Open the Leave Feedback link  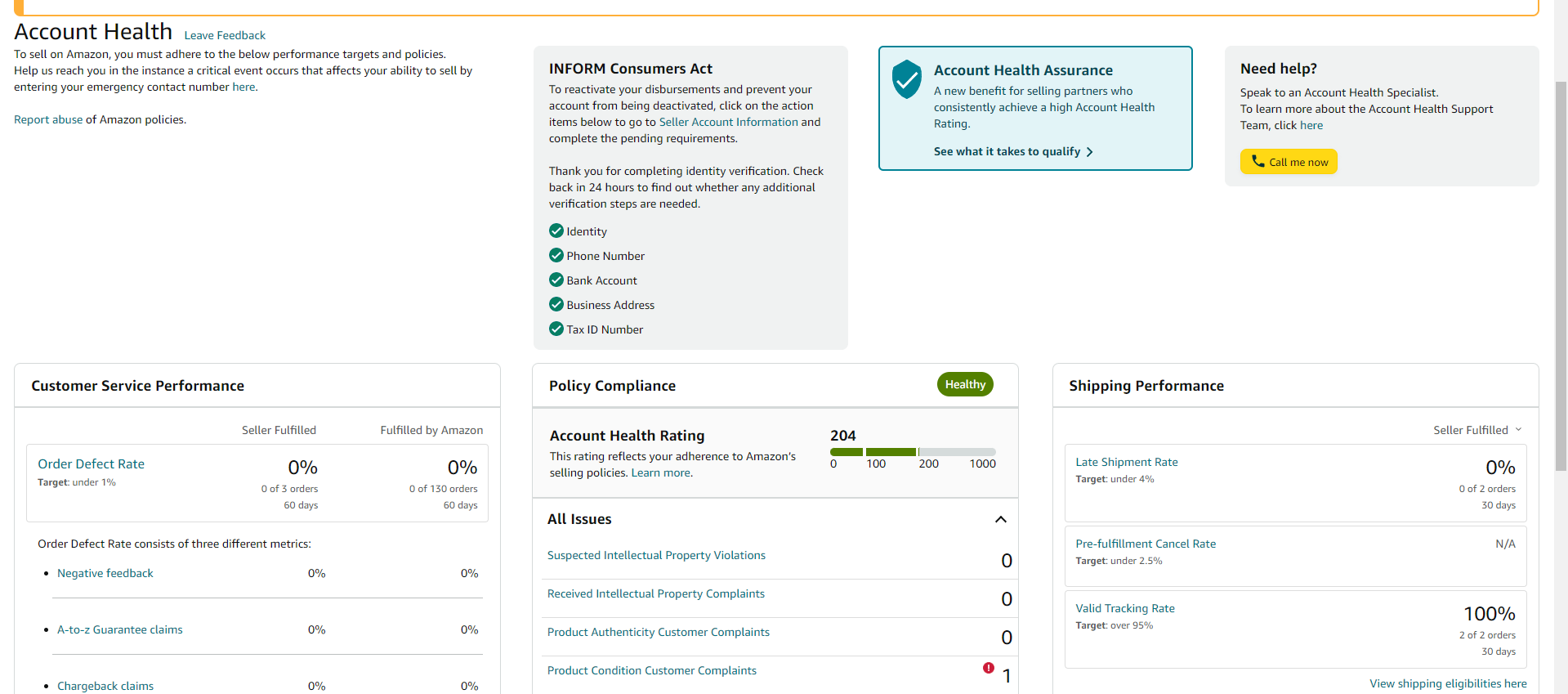click(225, 35)
